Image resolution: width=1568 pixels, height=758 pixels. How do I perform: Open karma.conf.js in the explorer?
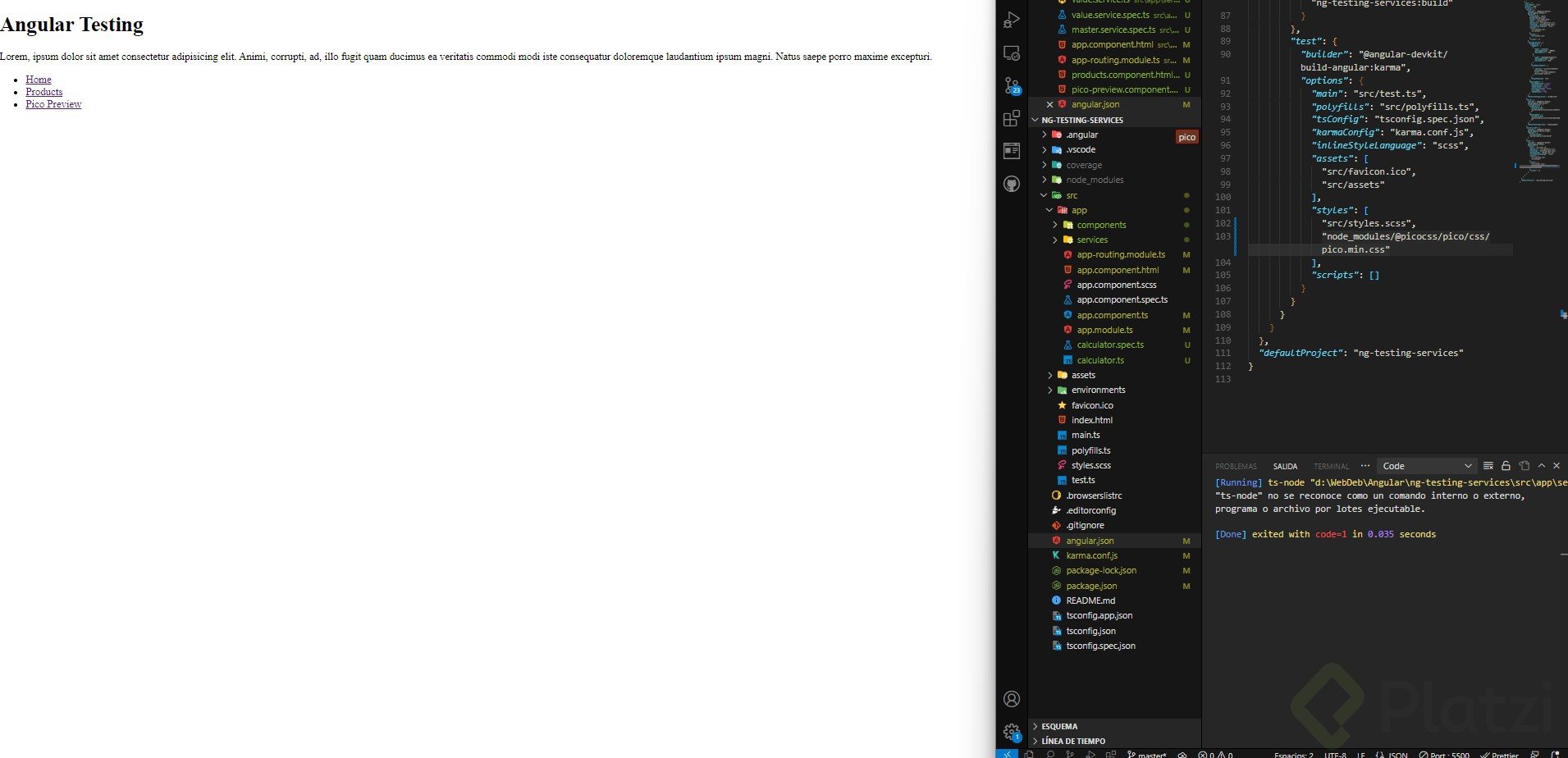1115,555
